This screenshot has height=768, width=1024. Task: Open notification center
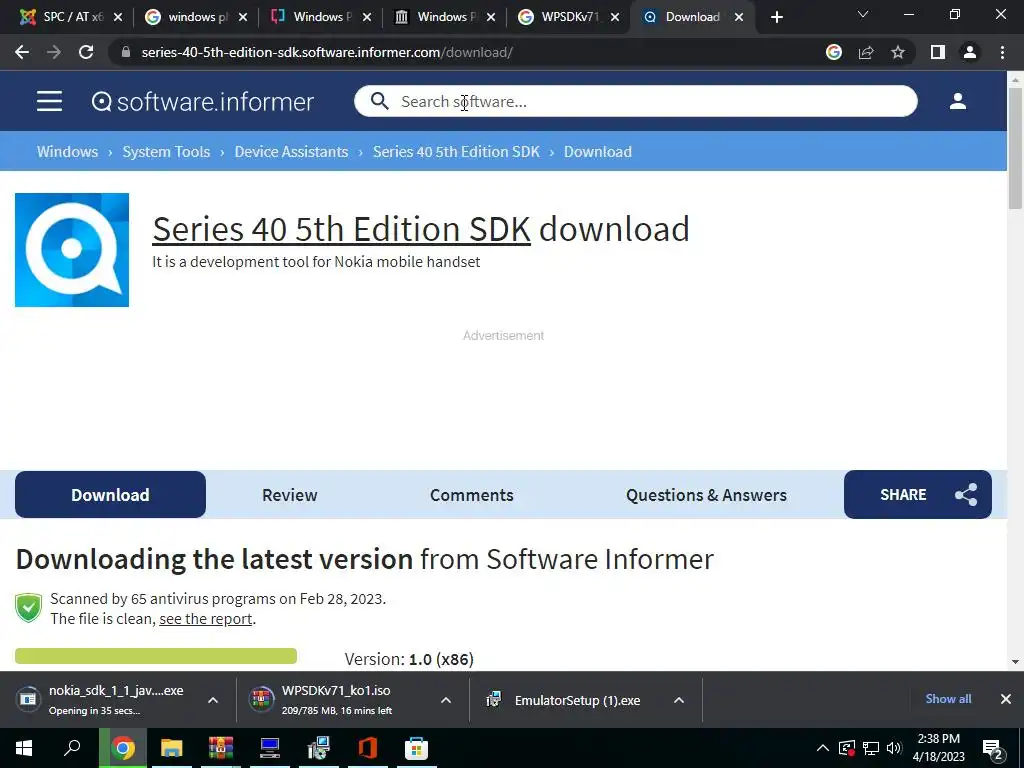[x=993, y=749]
